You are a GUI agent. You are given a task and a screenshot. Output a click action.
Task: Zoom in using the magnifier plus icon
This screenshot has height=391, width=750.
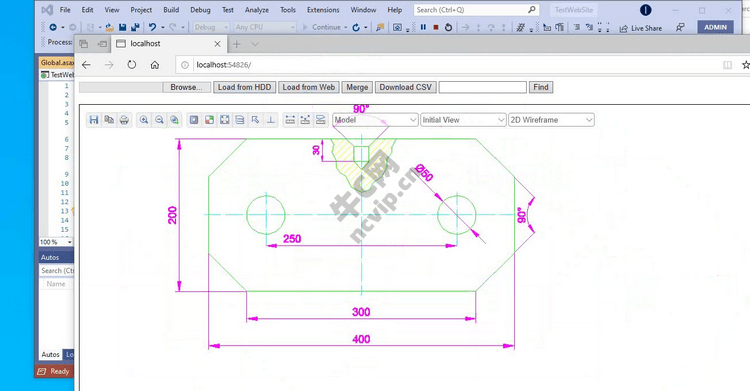(x=143, y=120)
